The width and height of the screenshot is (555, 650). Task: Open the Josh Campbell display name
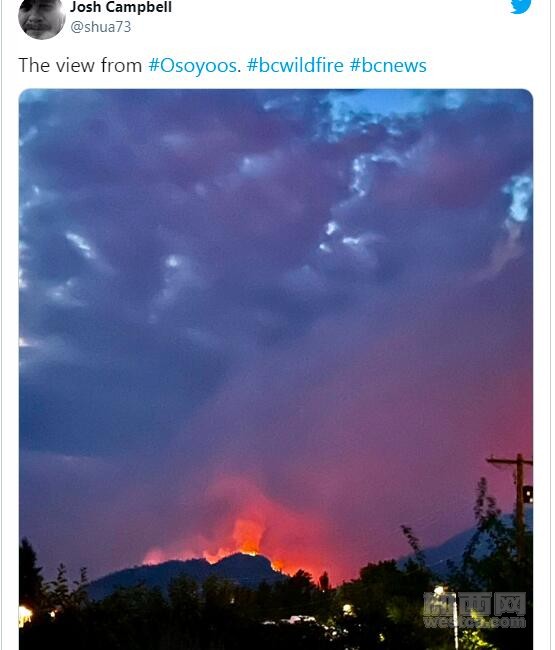(121, 7)
